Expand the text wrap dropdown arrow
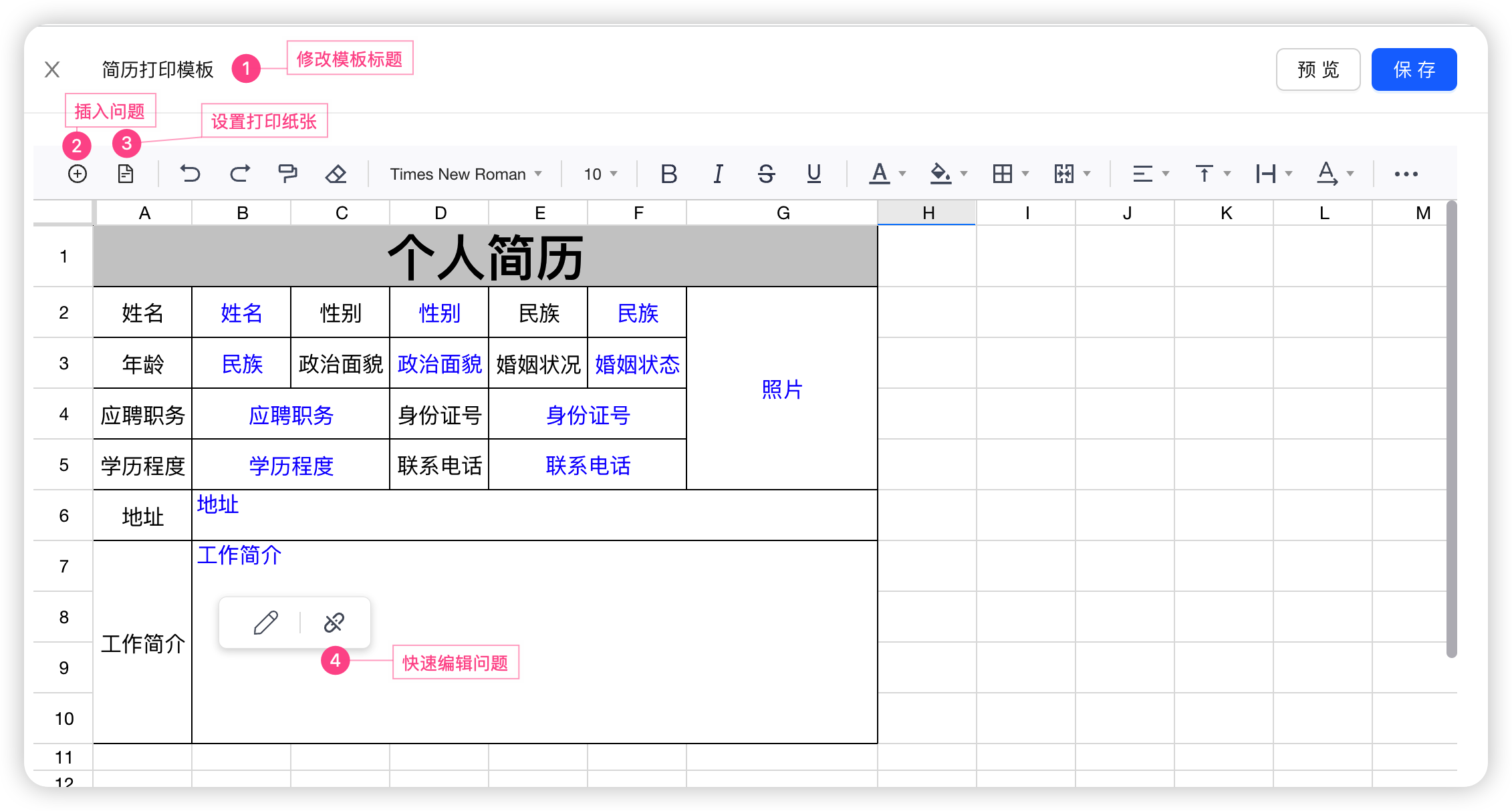This screenshot has width=1512, height=811. pos(1289,174)
